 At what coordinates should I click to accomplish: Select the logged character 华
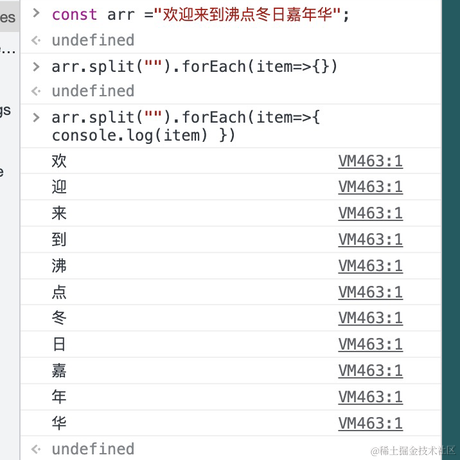pyautogui.click(x=59, y=423)
